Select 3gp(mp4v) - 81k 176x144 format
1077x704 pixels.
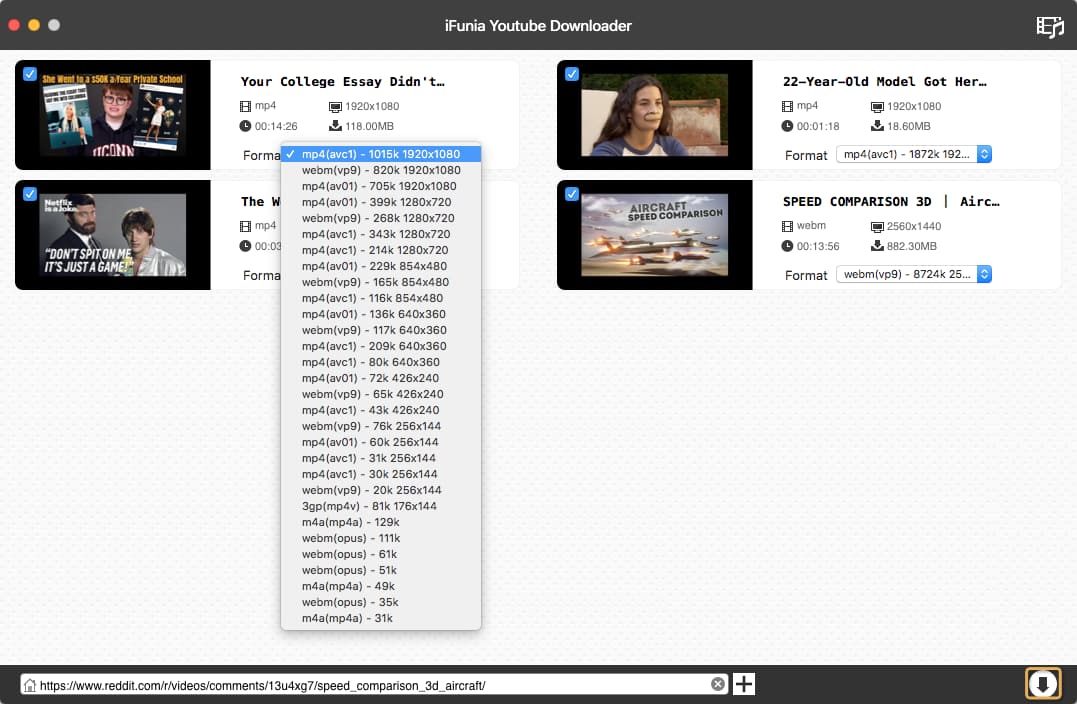coord(369,506)
